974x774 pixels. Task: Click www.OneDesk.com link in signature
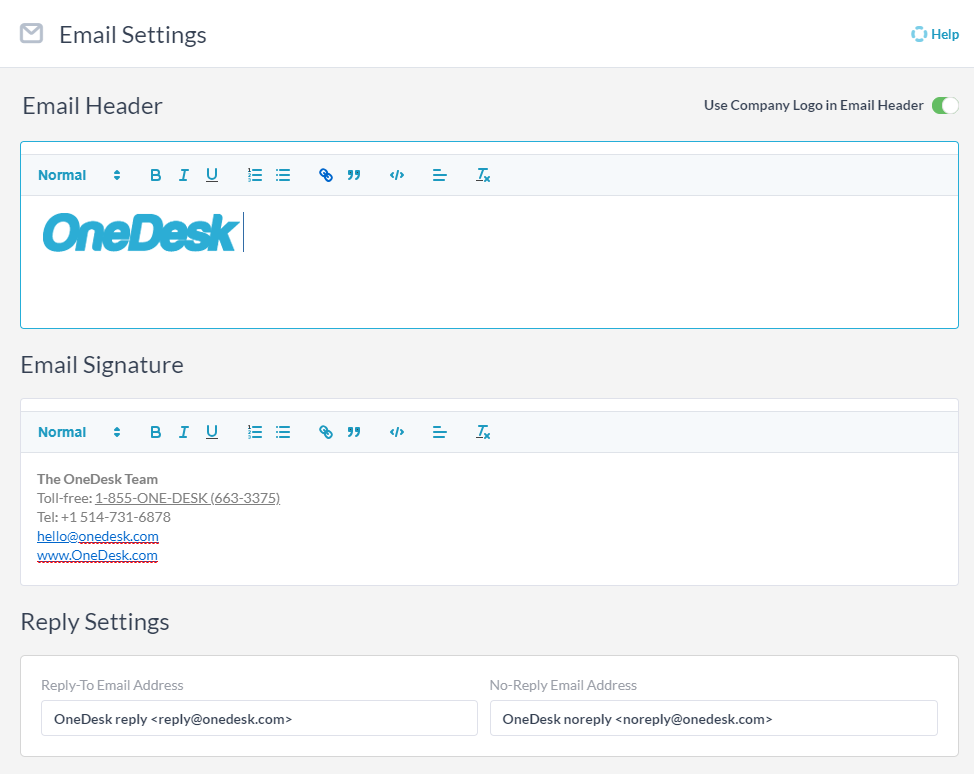click(97, 555)
